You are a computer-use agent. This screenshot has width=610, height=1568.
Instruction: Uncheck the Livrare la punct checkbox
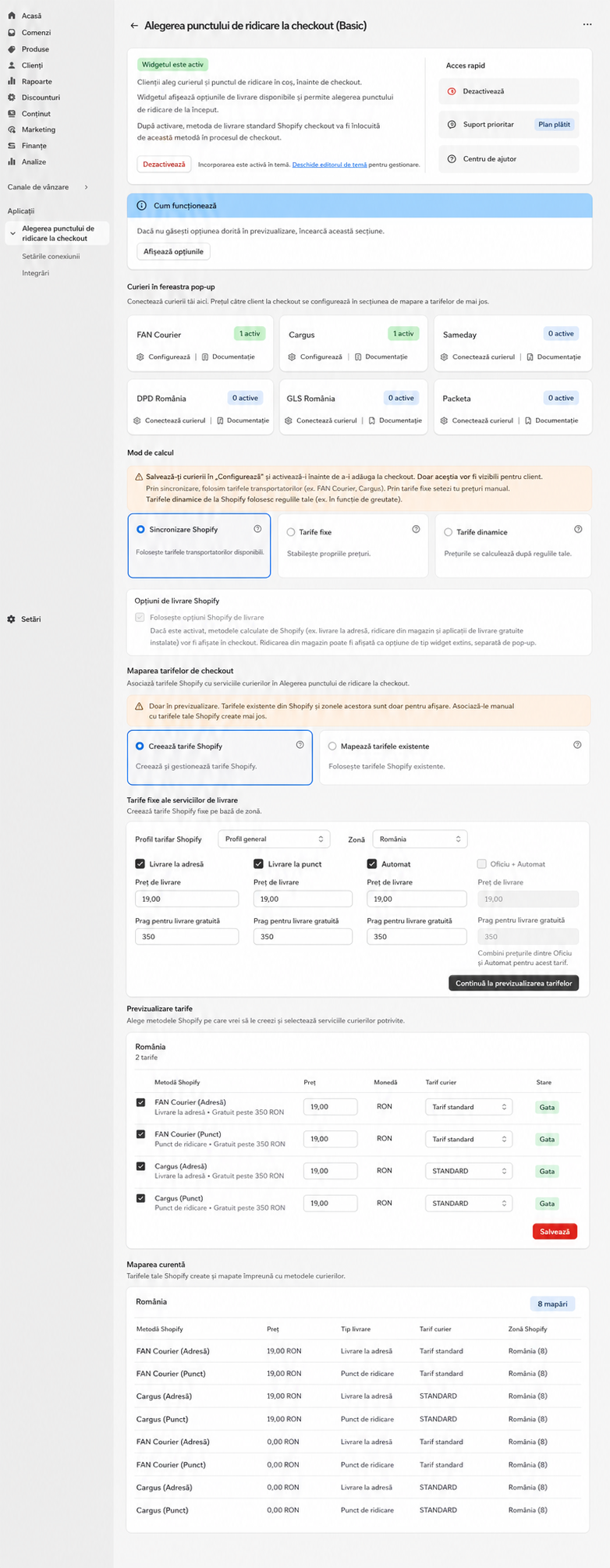pyautogui.click(x=258, y=864)
